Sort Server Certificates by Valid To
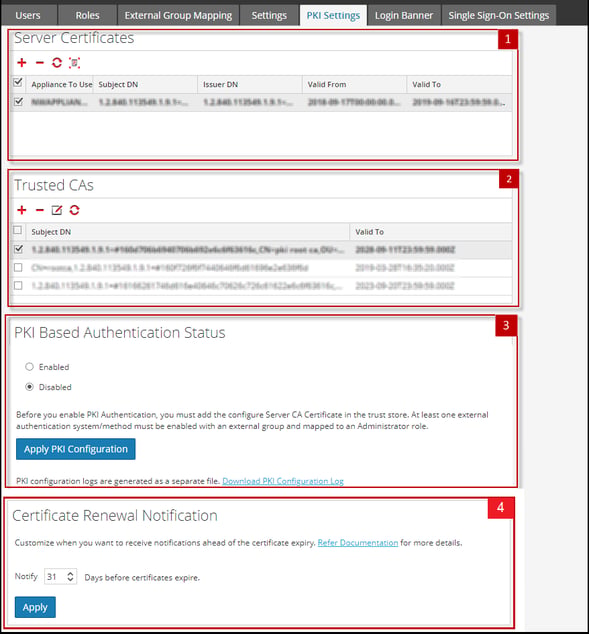 point(459,85)
